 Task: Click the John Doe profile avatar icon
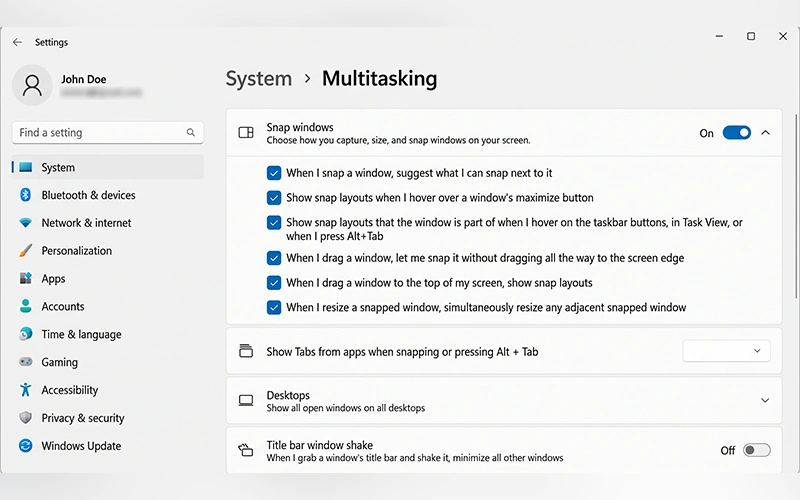(x=32, y=85)
